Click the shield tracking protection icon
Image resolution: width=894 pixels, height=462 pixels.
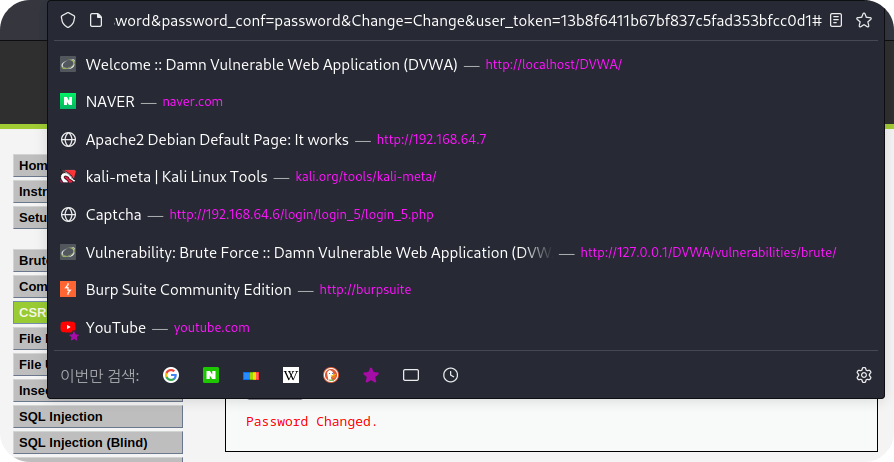point(68,21)
